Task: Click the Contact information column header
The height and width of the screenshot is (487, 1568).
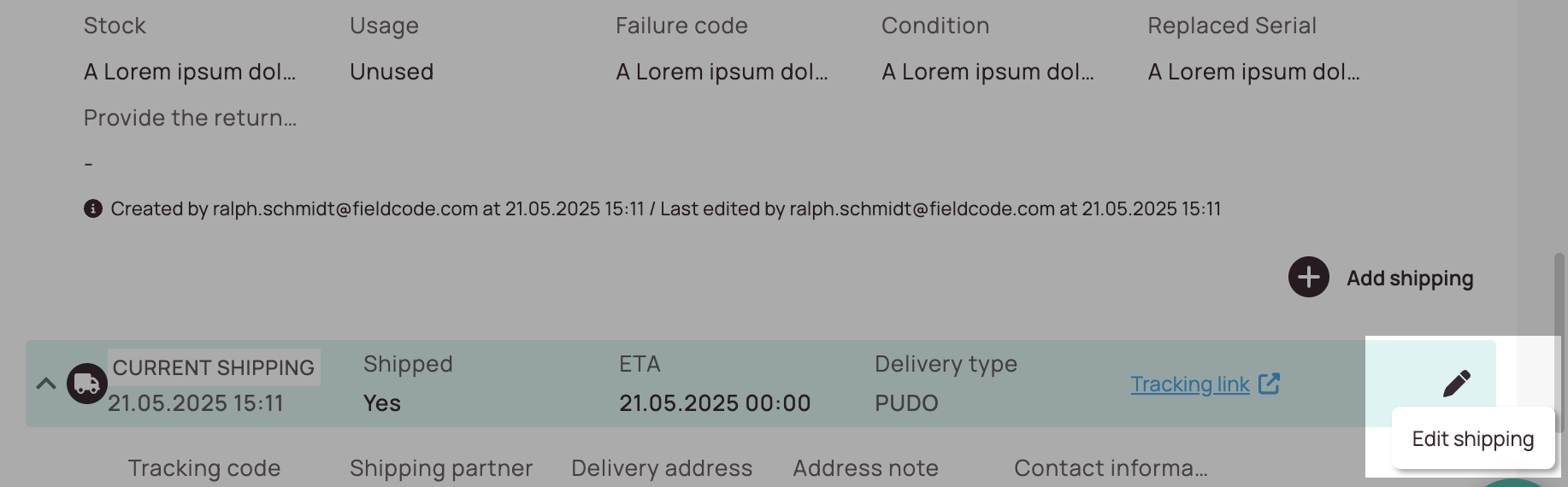Action: click(1111, 468)
